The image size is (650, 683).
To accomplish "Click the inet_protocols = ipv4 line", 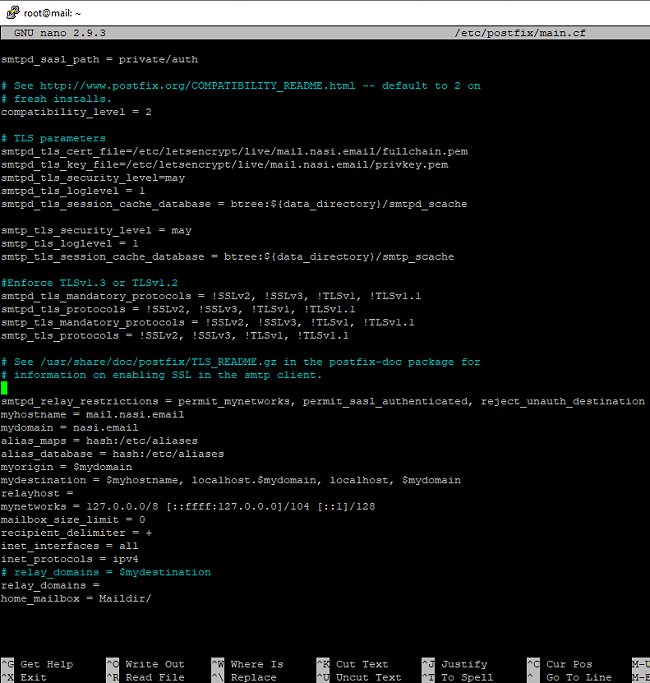I will [x=70, y=559].
